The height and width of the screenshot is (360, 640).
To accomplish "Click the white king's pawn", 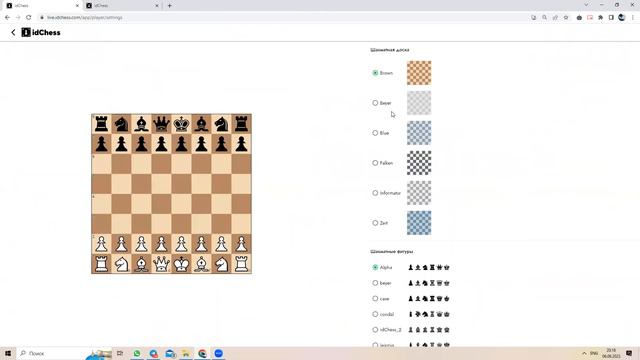I will click(x=181, y=244).
